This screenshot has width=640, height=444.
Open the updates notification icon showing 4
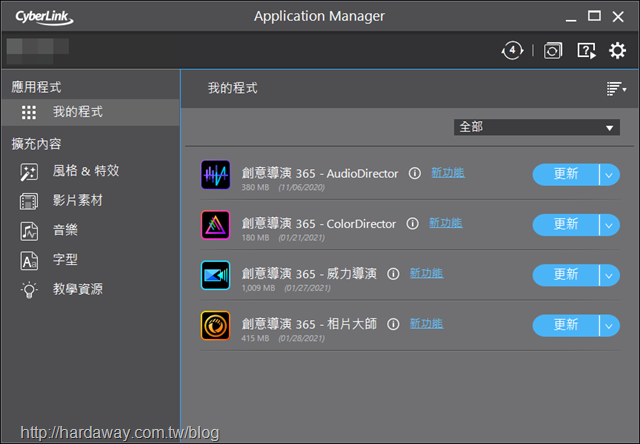point(512,51)
